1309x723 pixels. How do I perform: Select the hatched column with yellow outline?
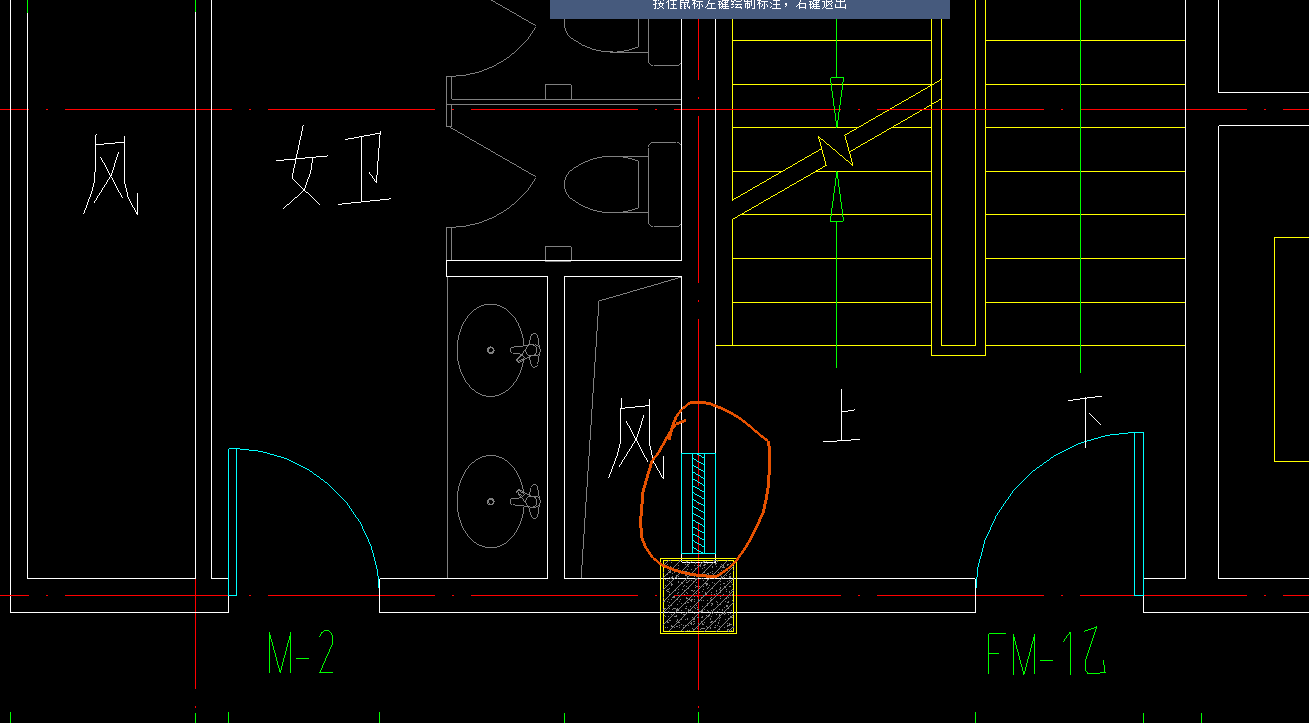click(699, 596)
